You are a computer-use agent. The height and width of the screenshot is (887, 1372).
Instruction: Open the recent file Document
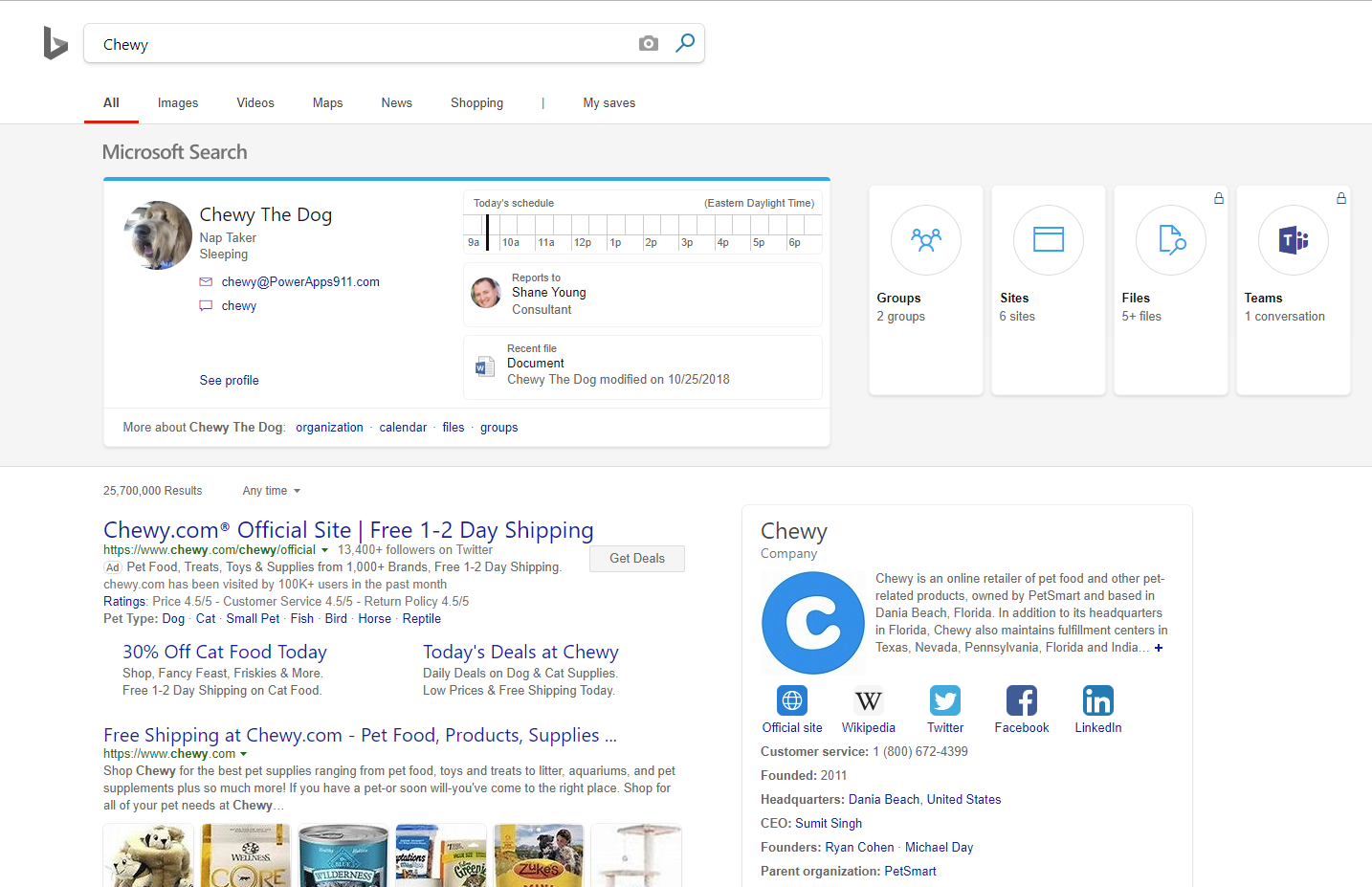coord(536,363)
